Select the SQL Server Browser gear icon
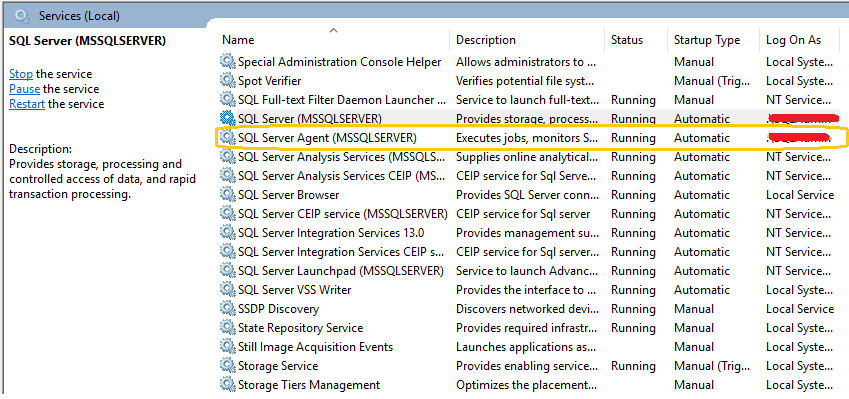Image resolution: width=849 pixels, height=399 pixels. tap(227, 195)
